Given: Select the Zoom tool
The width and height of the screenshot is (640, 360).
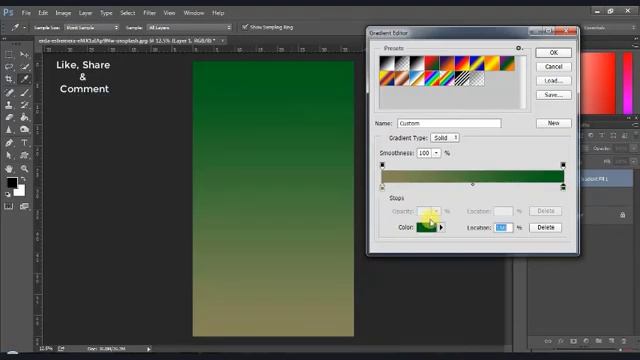Looking at the screenshot, I should click(24, 169).
